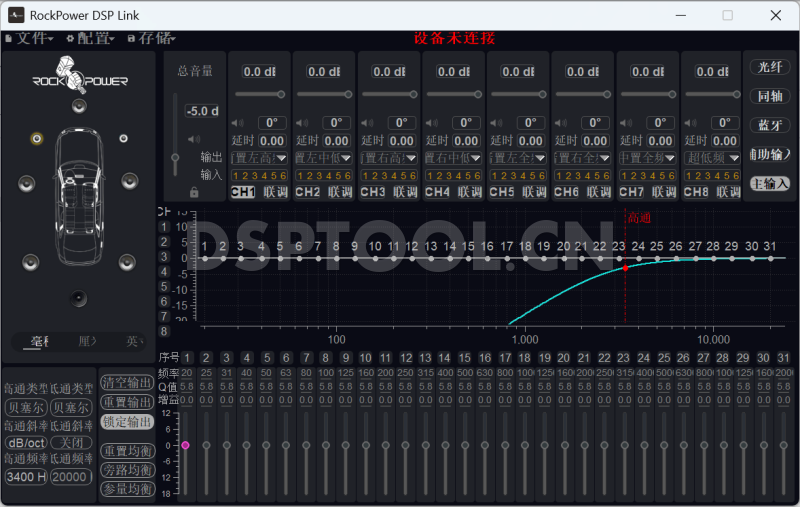The width and height of the screenshot is (800, 507).
Task: Click the subwoofer icon below the car
Action: [x=78, y=298]
